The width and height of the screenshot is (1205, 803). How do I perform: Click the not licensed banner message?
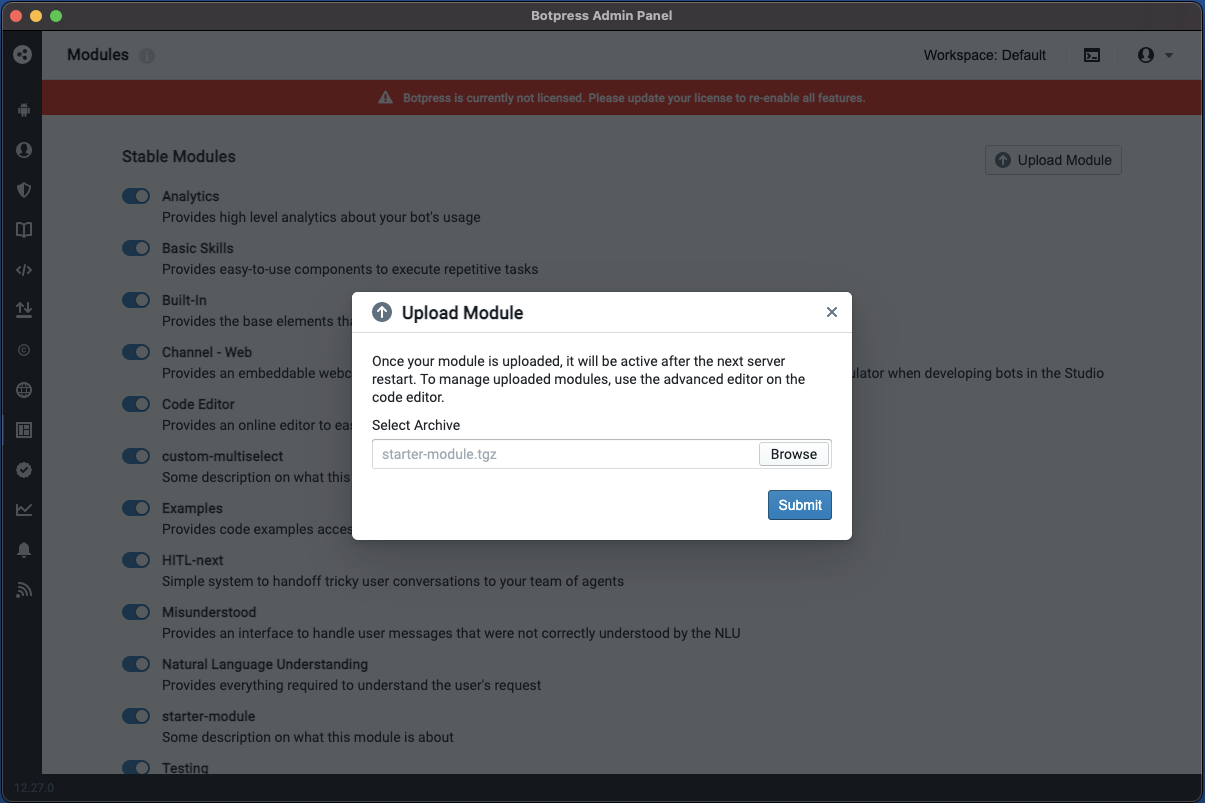tap(634, 98)
